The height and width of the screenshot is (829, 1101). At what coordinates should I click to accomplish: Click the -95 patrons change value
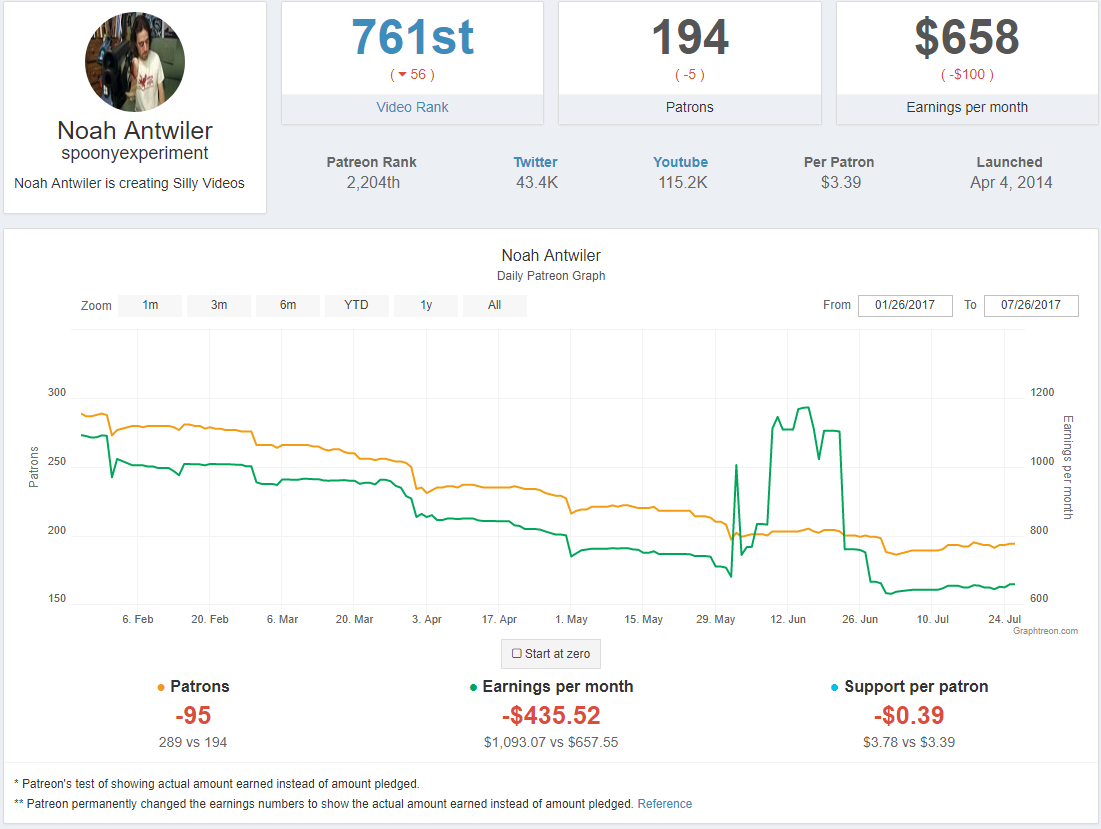tap(193, 715)
